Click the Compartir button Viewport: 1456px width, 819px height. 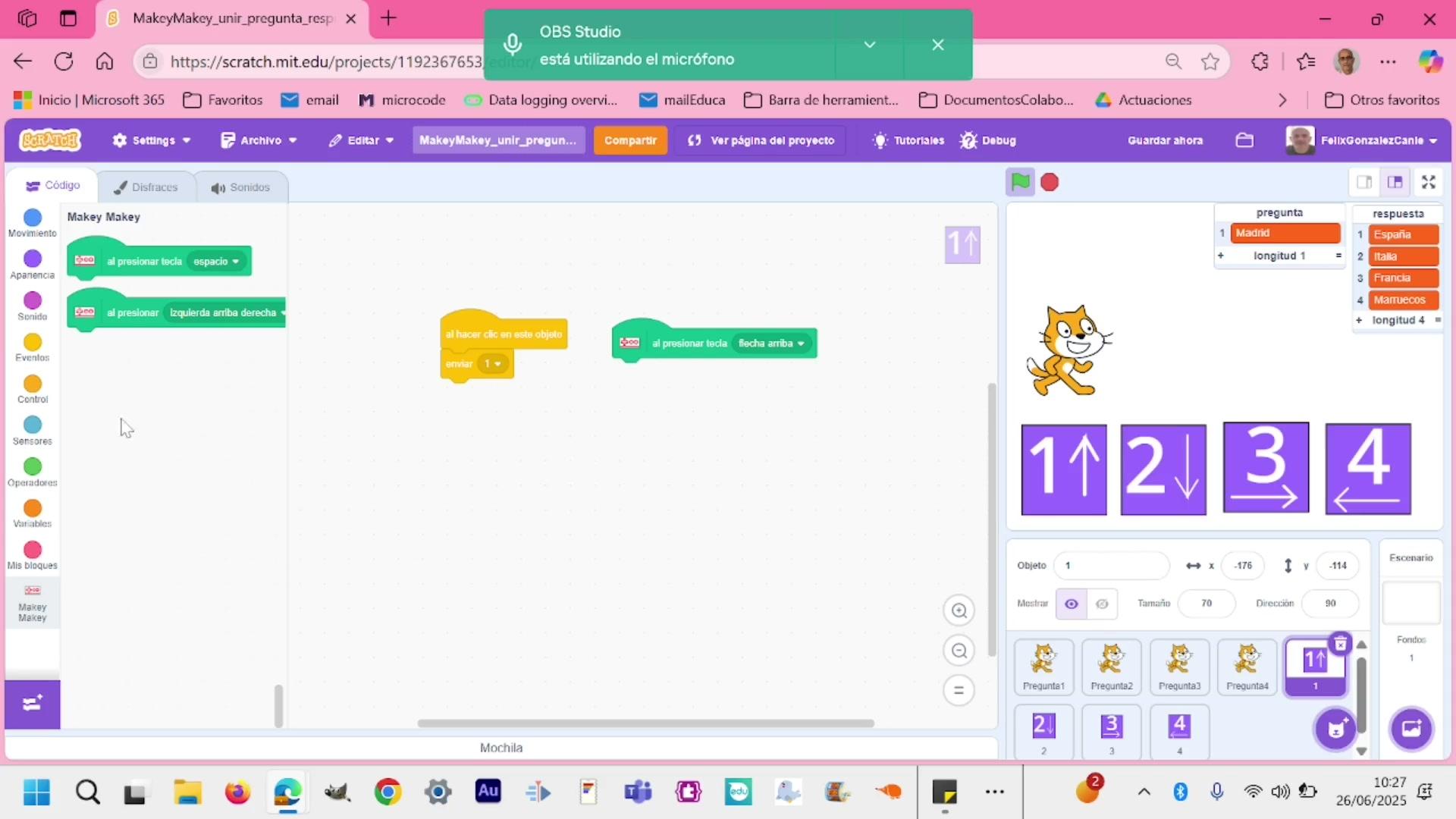[629, 140]
